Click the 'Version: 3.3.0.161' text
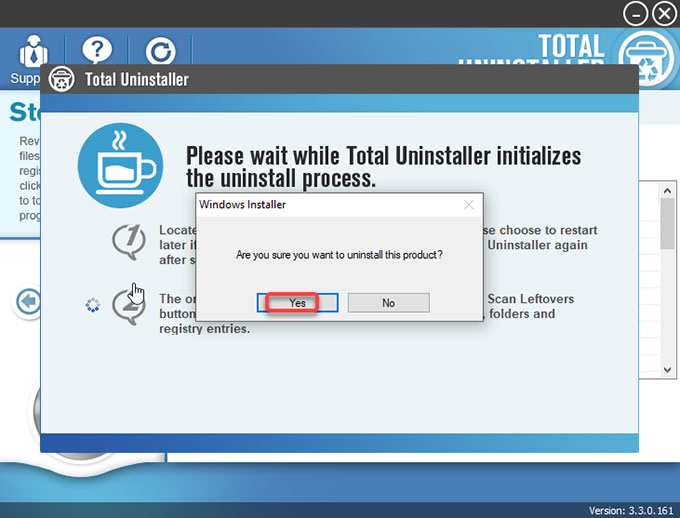The height and width of the screenshot is (518, 680). (631, 511)
